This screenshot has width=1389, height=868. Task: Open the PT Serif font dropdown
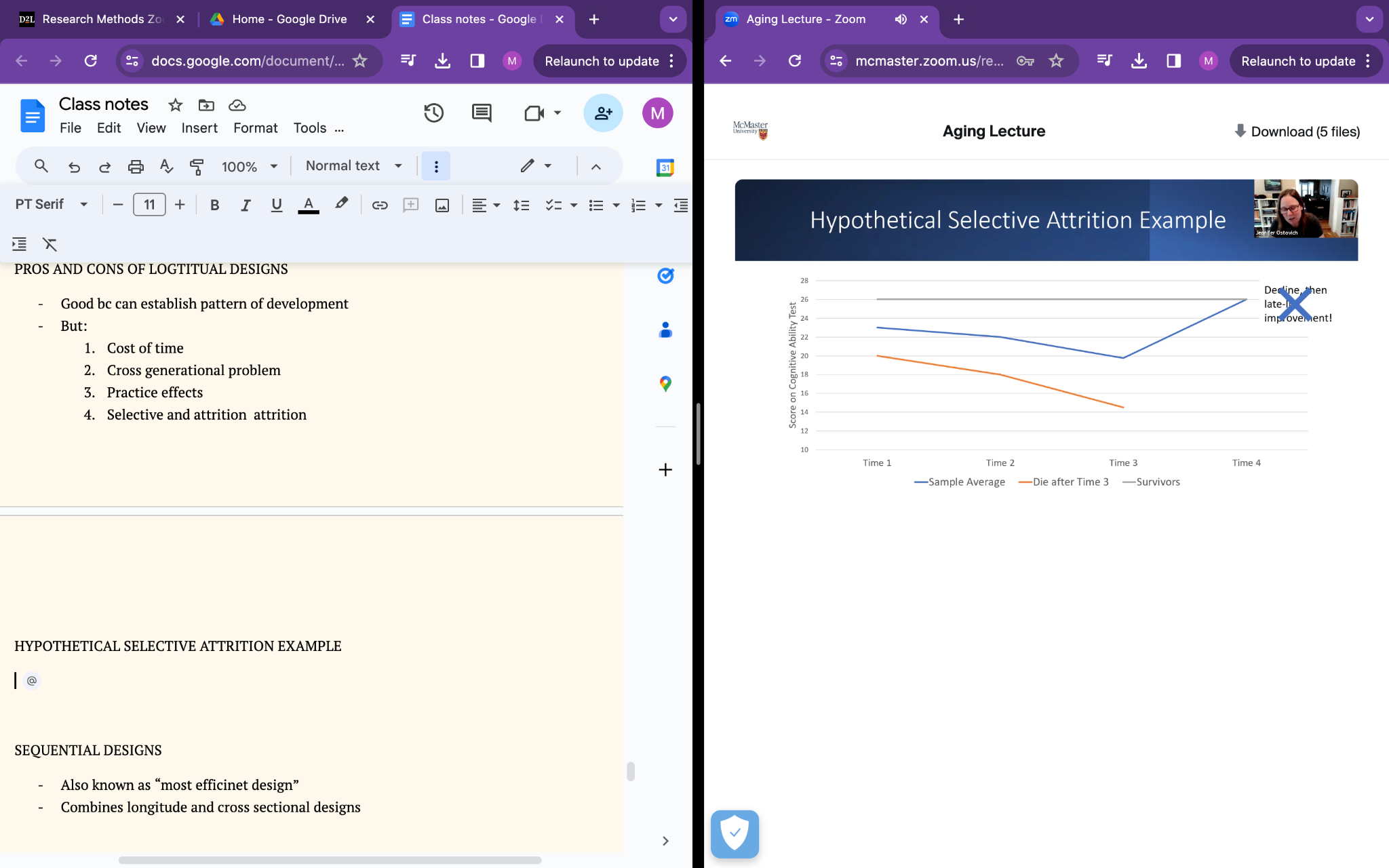pos(52,204)
